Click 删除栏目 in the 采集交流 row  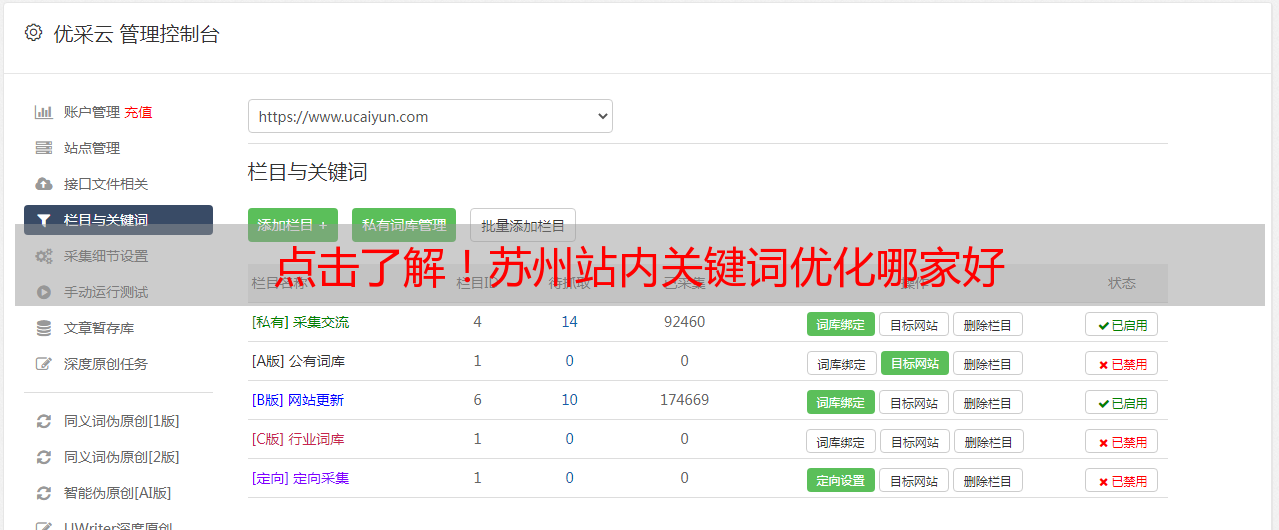pos(988,324)
